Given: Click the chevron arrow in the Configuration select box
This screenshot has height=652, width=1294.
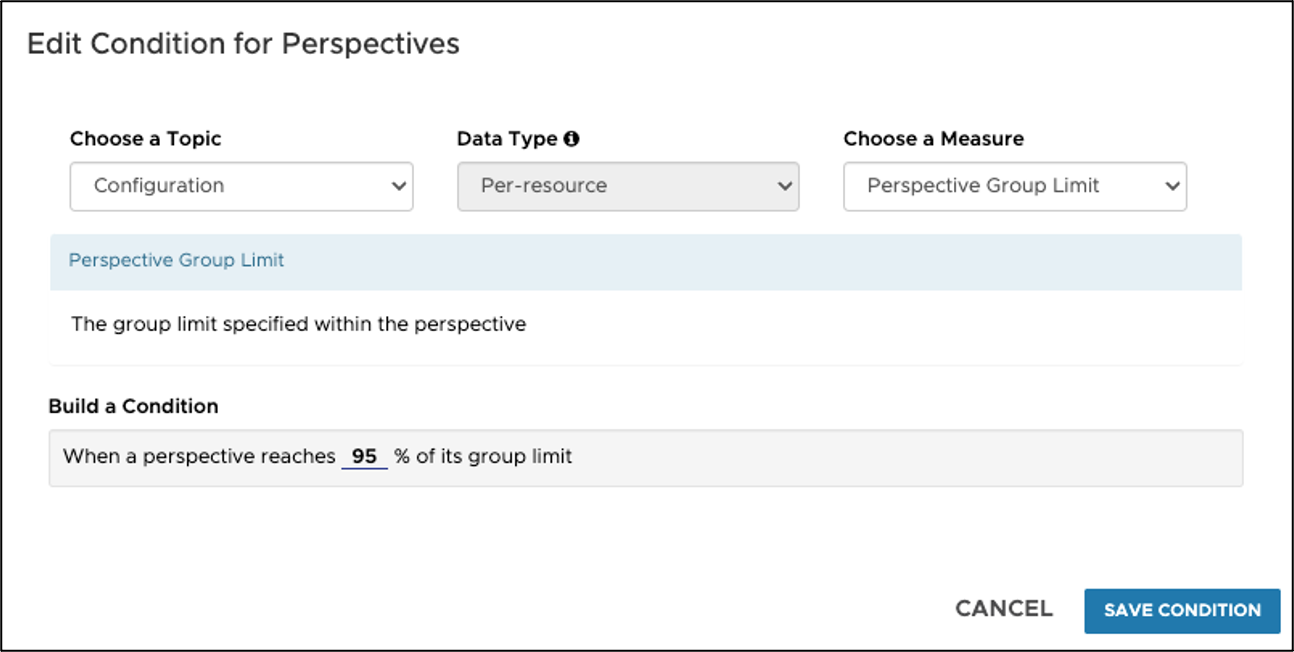Looking at the screenshot, I should point(399,186).
